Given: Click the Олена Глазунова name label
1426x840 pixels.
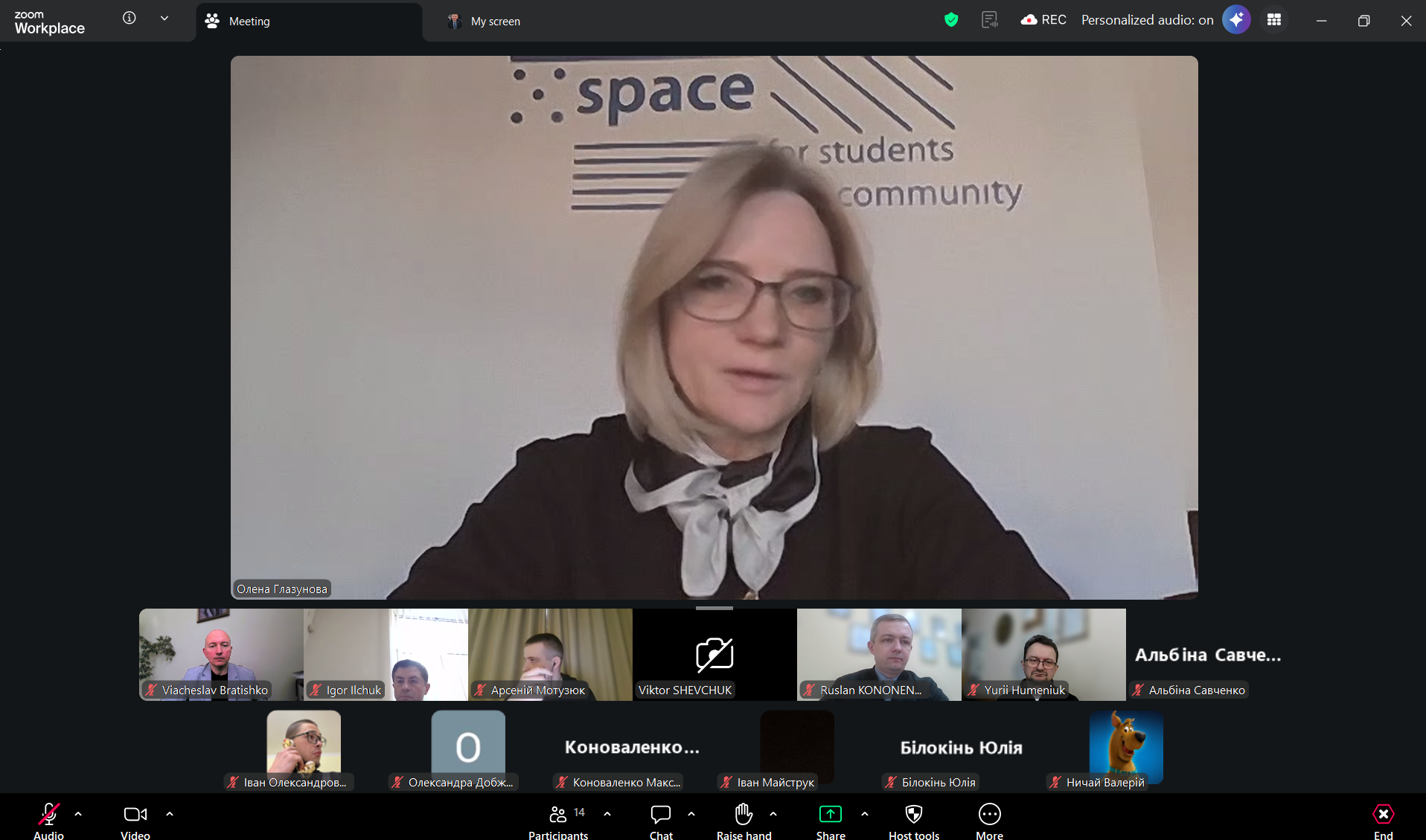Looking at the screenshot, I should point(282,589).
